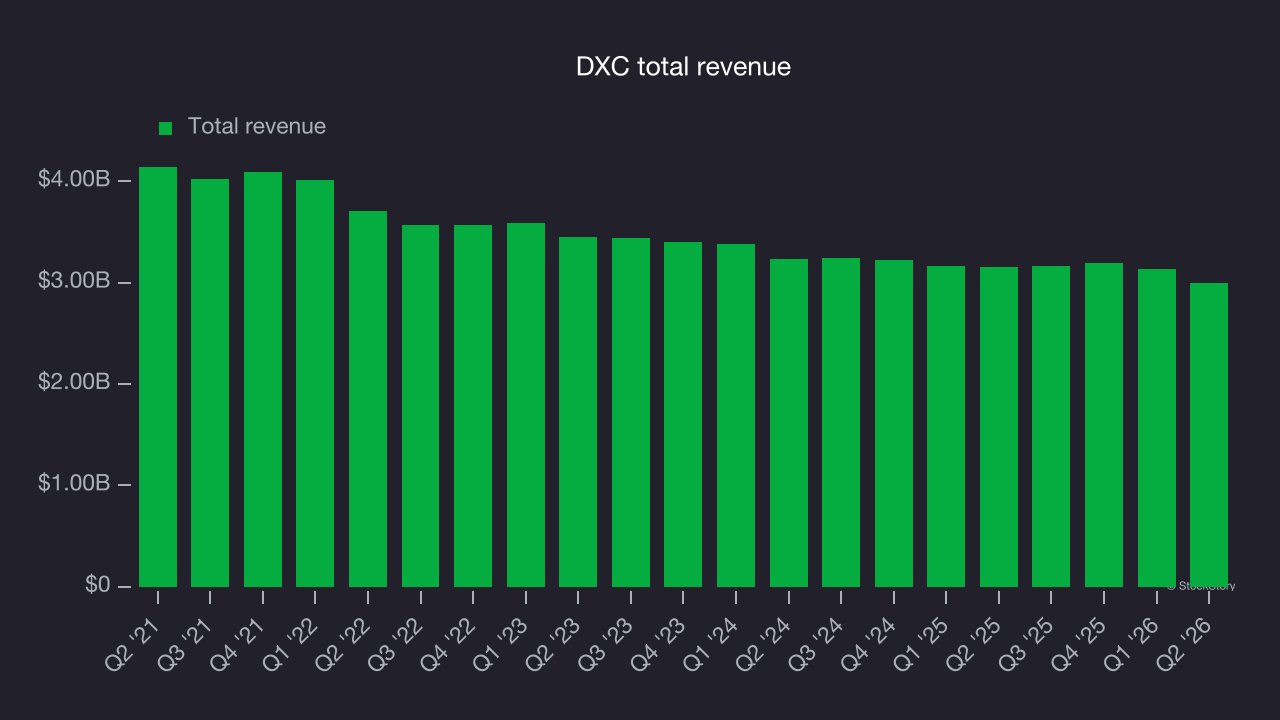1280x720 pixels.
Task: Select the Q3 '23 revenue bar
Action: point(631,413)
